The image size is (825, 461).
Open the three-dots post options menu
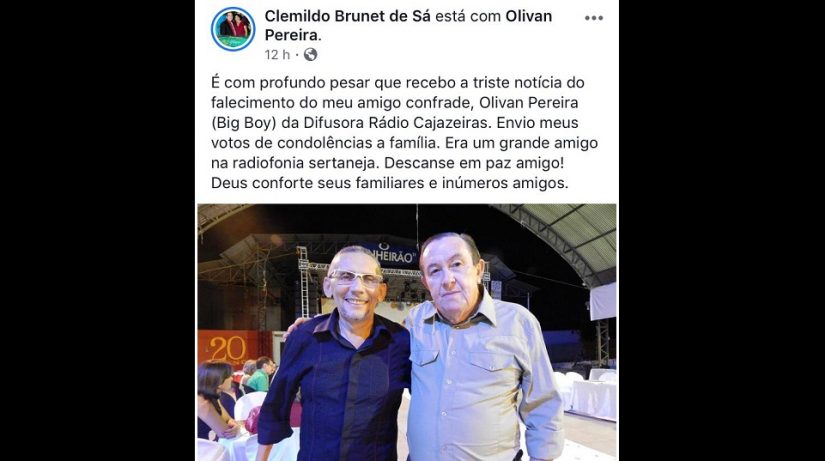(x=593, y=18)
